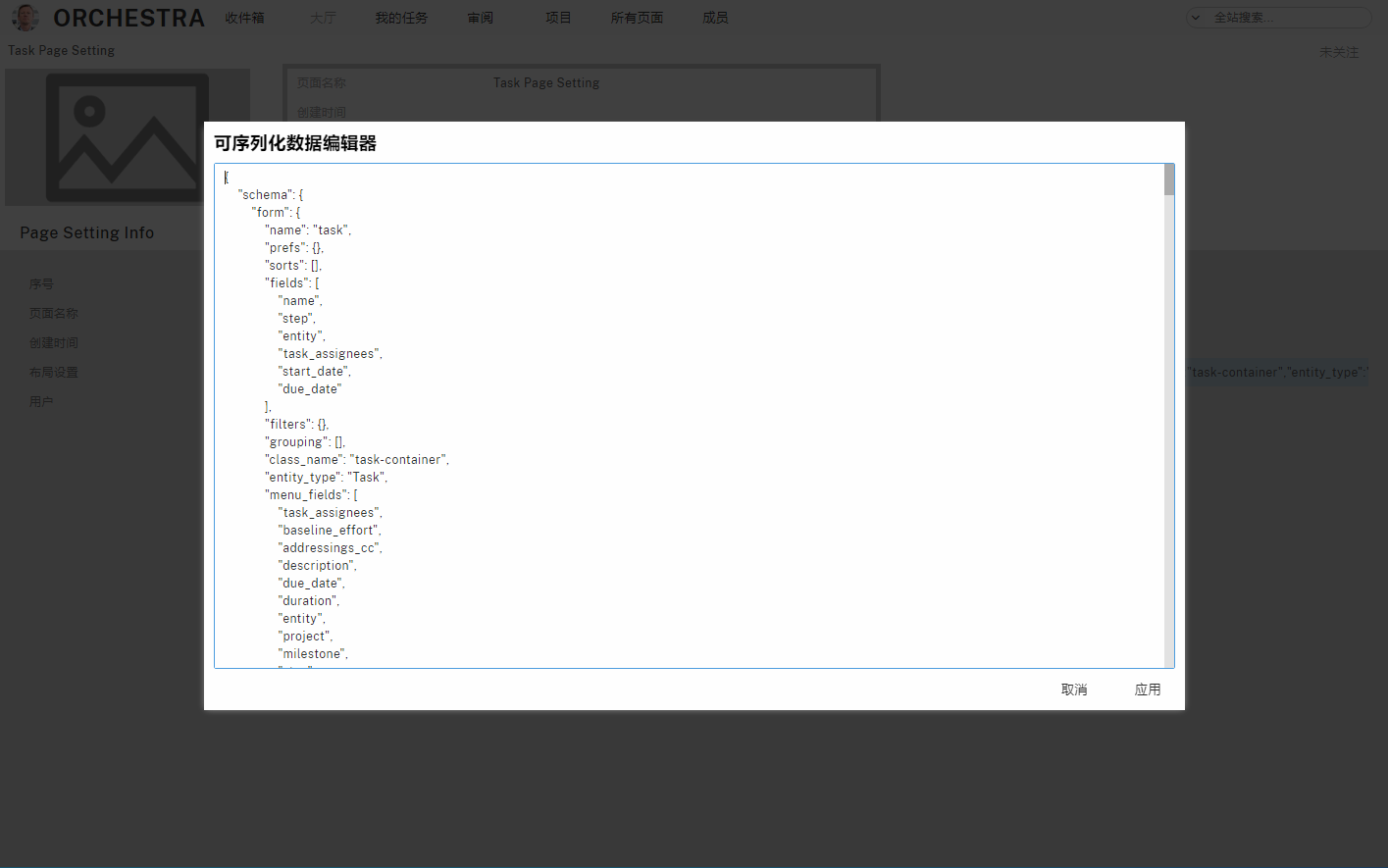Click the "grouping": [] line

tap(305, 442)
